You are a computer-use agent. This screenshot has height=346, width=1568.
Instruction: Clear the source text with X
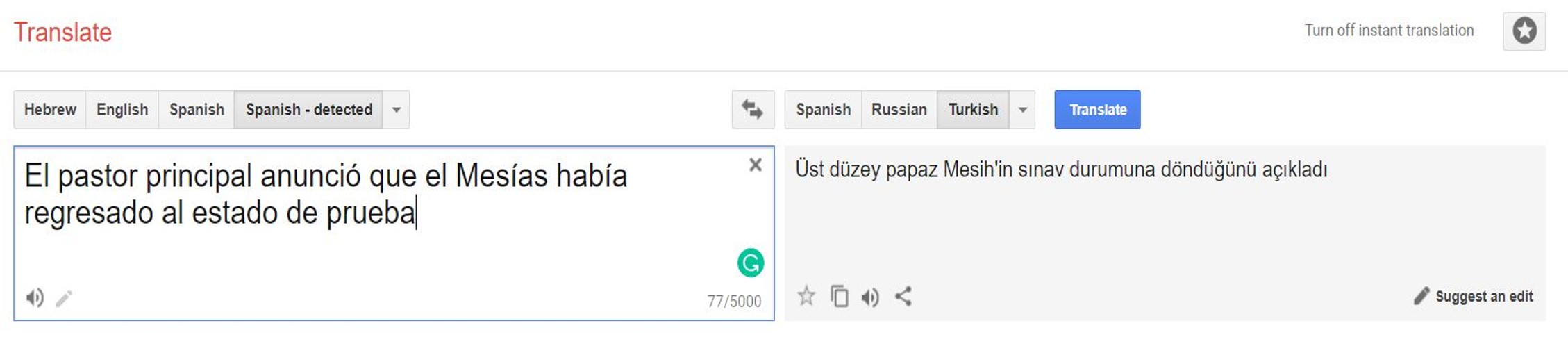click(x=756, y=165)
